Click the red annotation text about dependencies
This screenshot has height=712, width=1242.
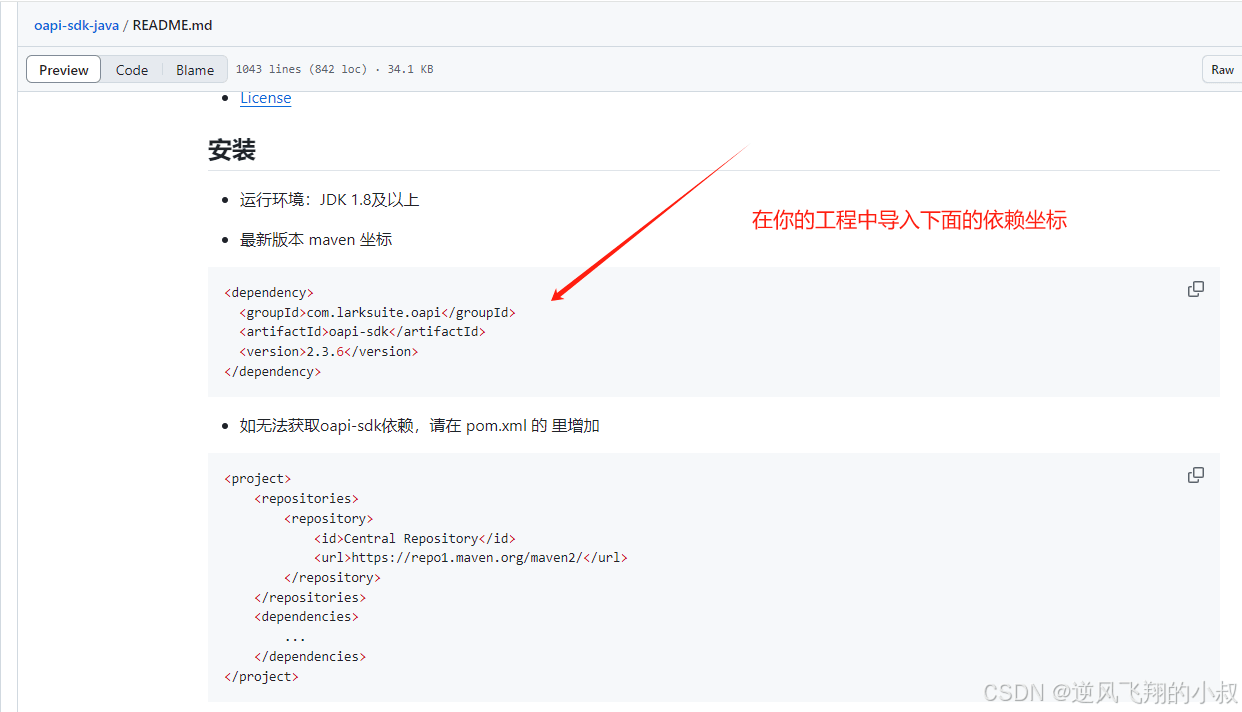tap(909, 220)
